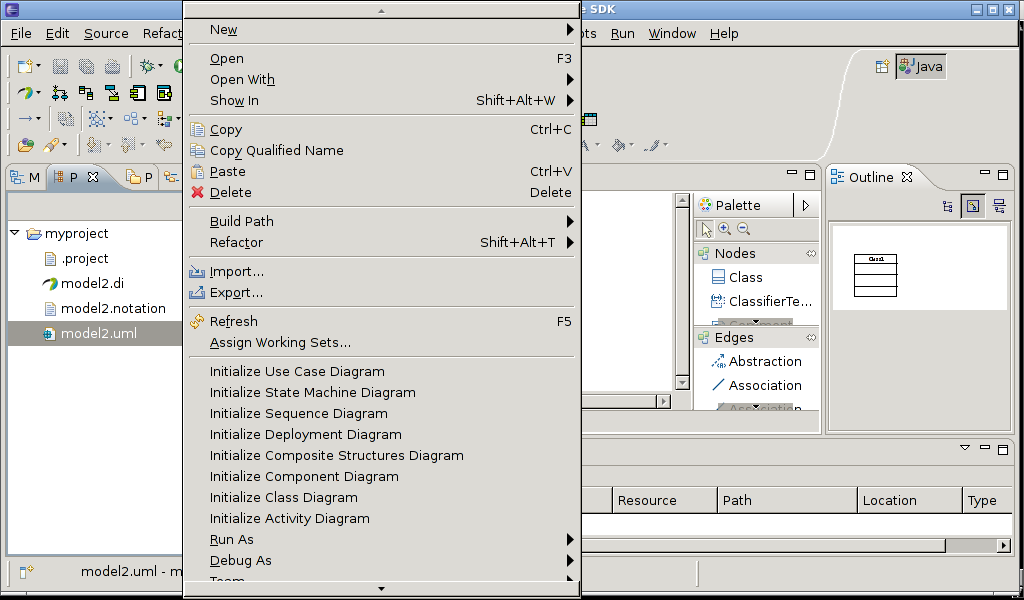Open the Build Path submenu

pos(381,221)
